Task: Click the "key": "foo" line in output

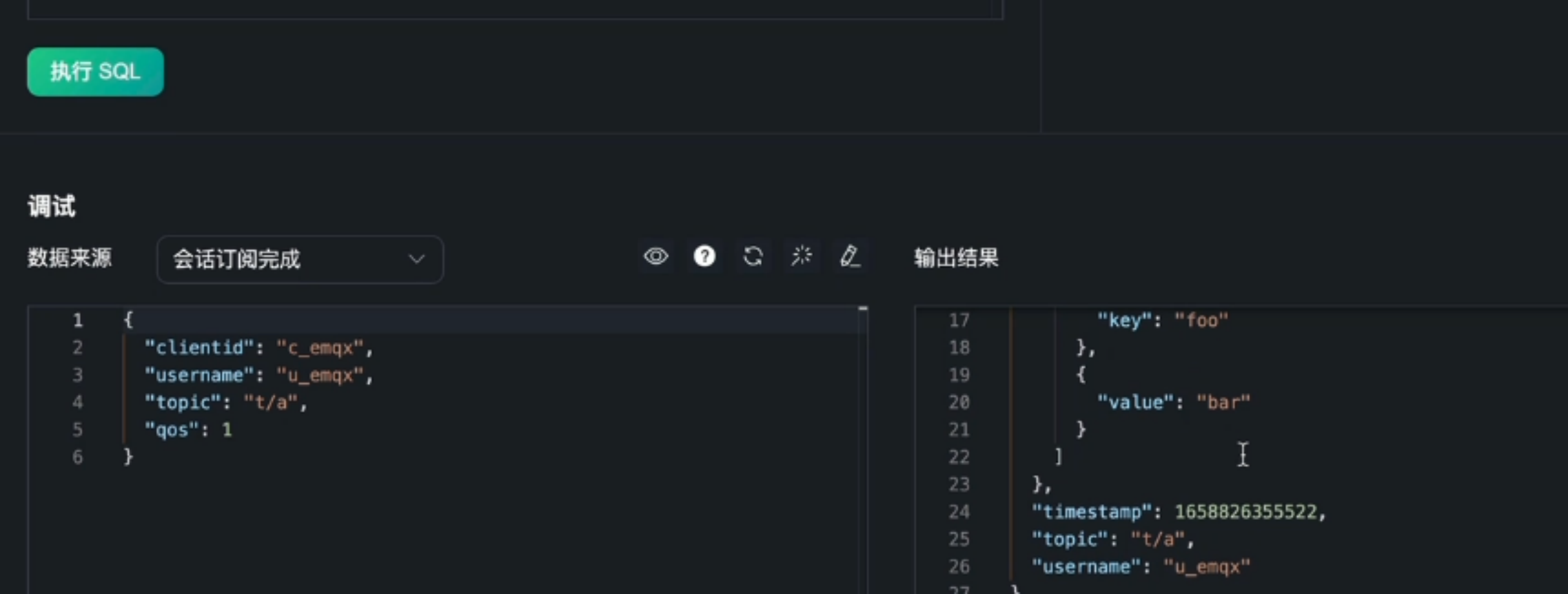Action: click(1162, 320)
